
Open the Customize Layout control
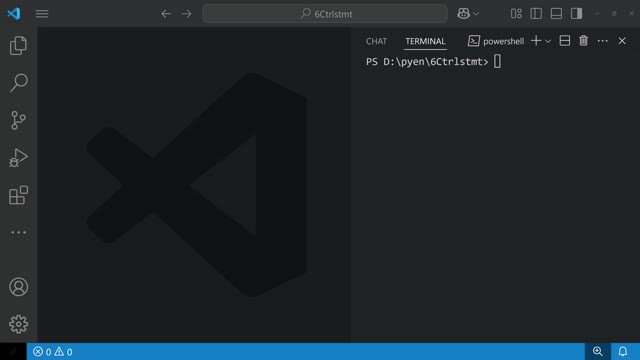[x=516, y=14]
